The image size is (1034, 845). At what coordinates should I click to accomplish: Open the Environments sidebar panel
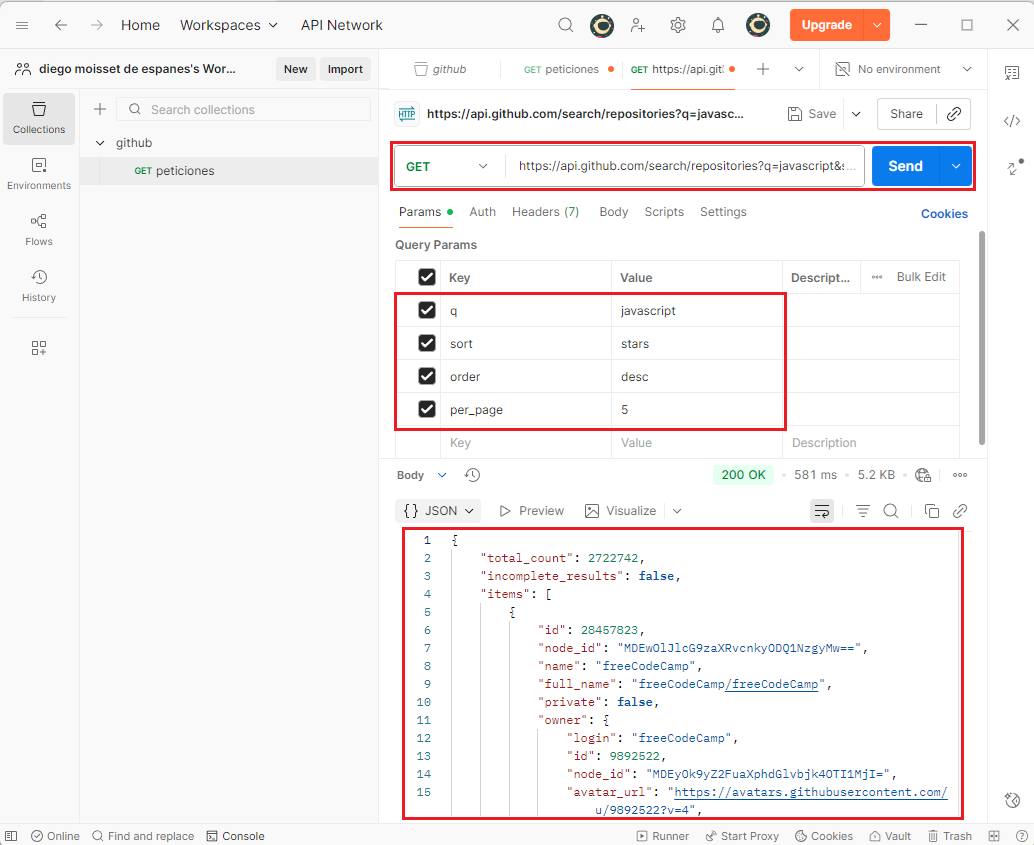coord(39,173)
